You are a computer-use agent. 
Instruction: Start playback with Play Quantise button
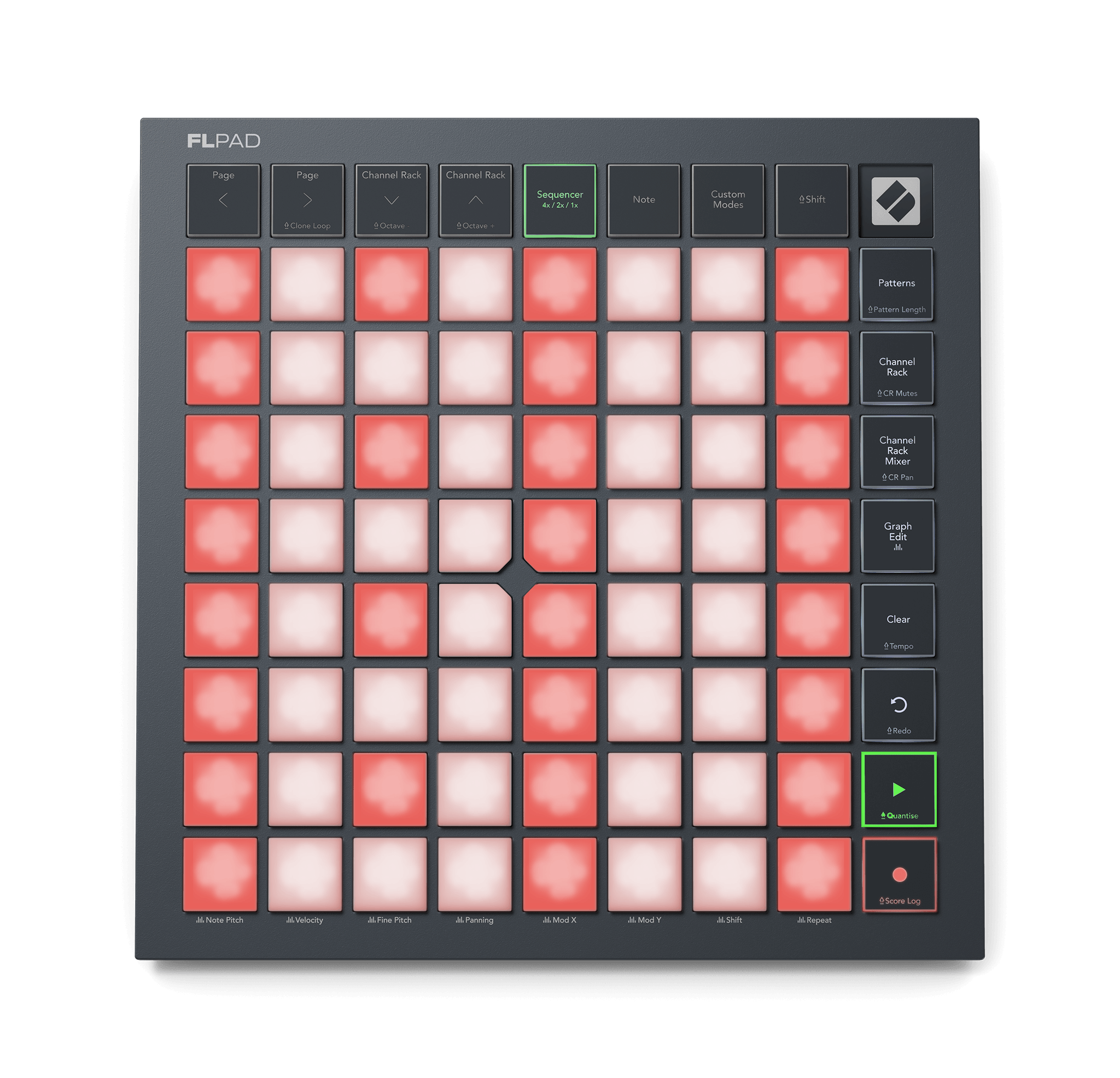click(x=899, y=789)
